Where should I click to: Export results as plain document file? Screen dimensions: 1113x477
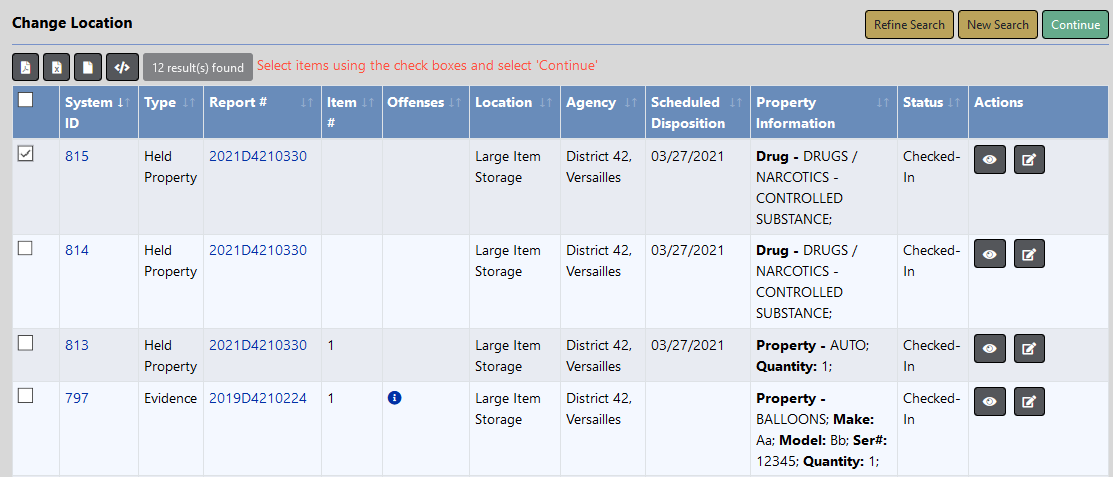(89, 67)
